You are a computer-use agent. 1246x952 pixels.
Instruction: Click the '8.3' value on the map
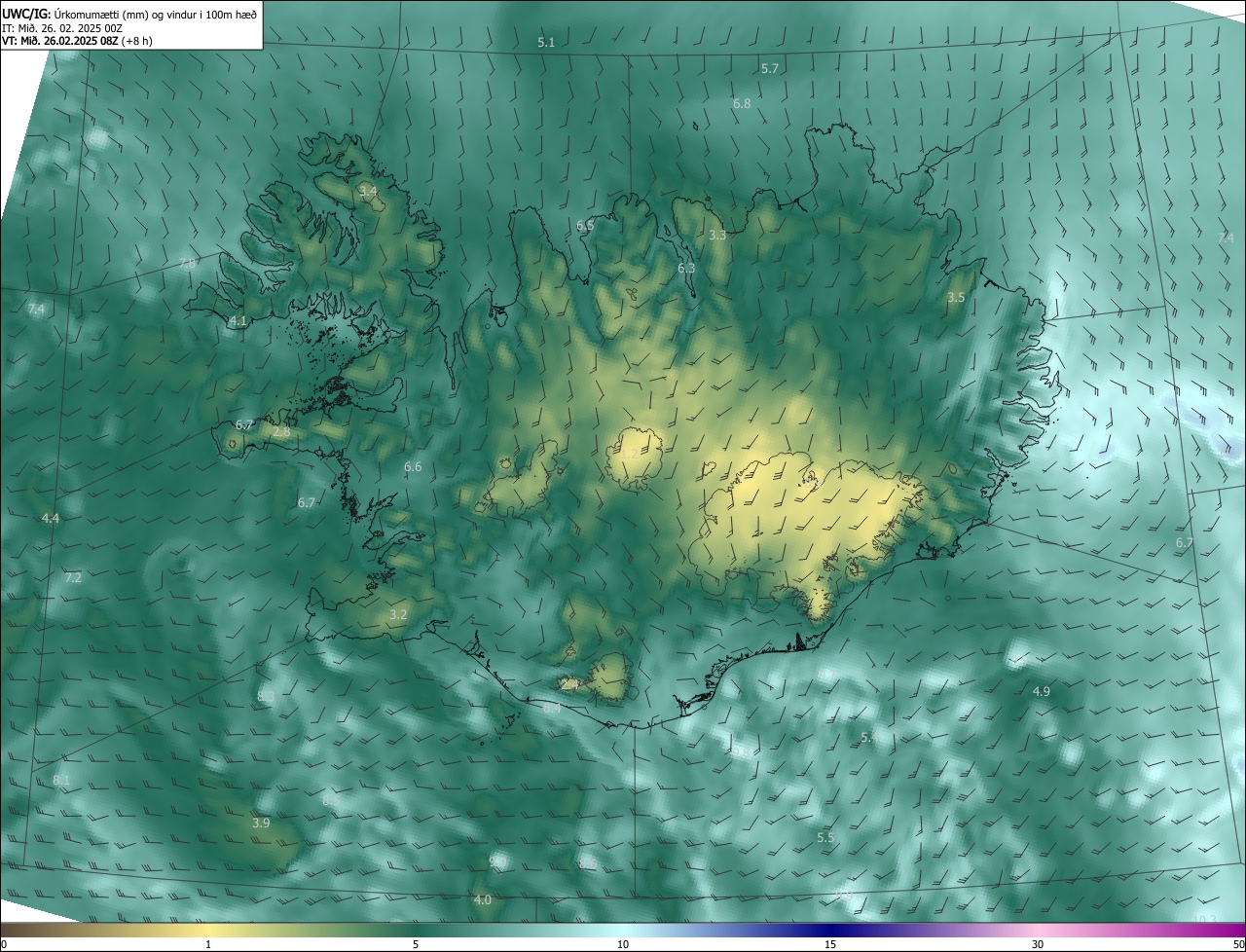tap(266, 696)
